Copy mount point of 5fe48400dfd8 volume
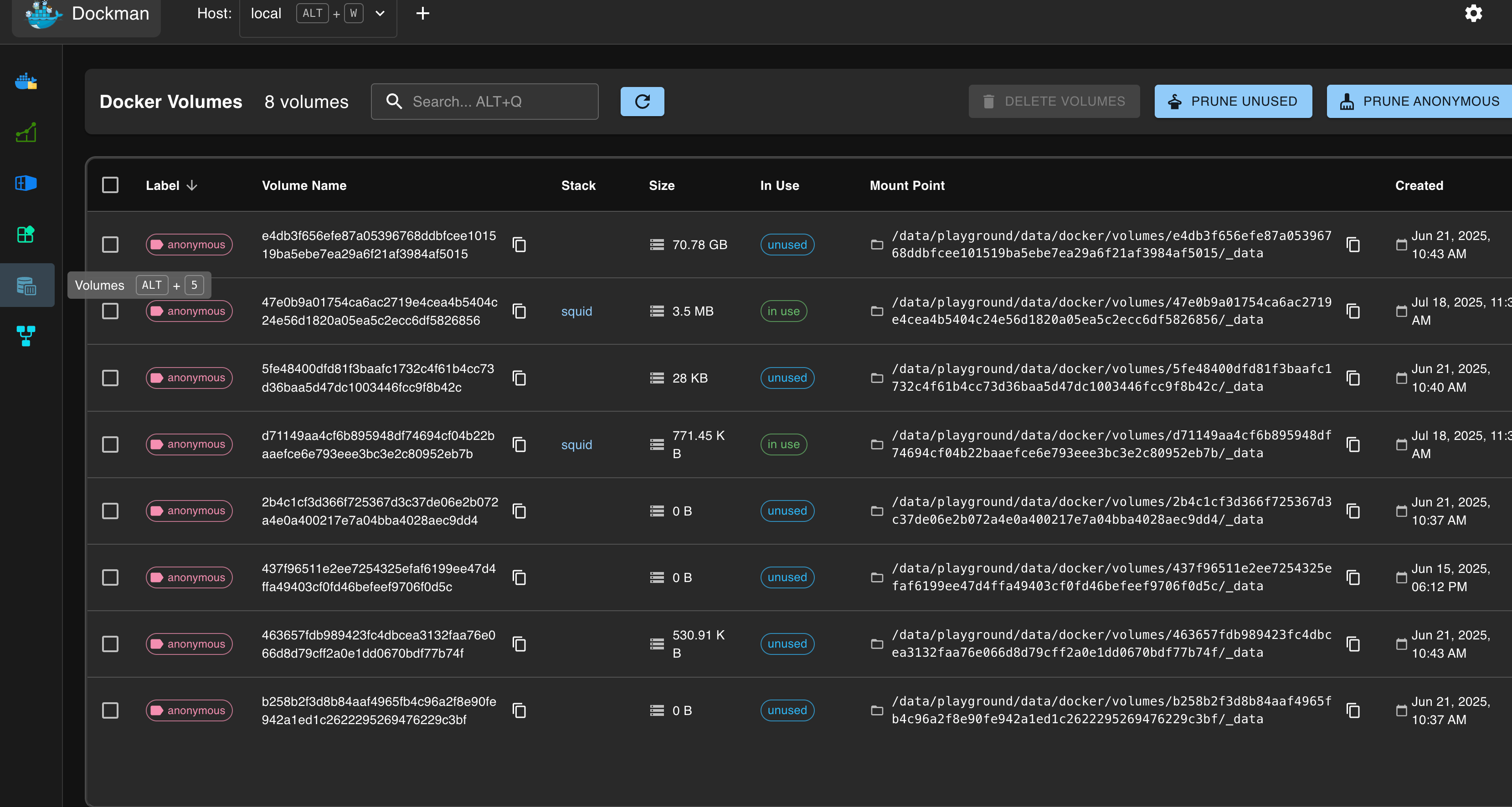Screen dimensions: 1512x807 click(x=1353, y=378)
